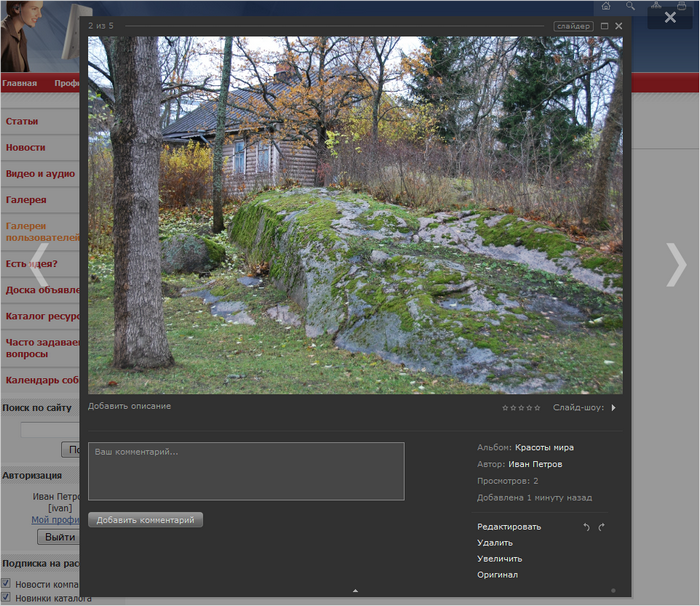Rotate the photo counterclockwise
This screenshot has height=606, width=700.
tap(587, 527)
